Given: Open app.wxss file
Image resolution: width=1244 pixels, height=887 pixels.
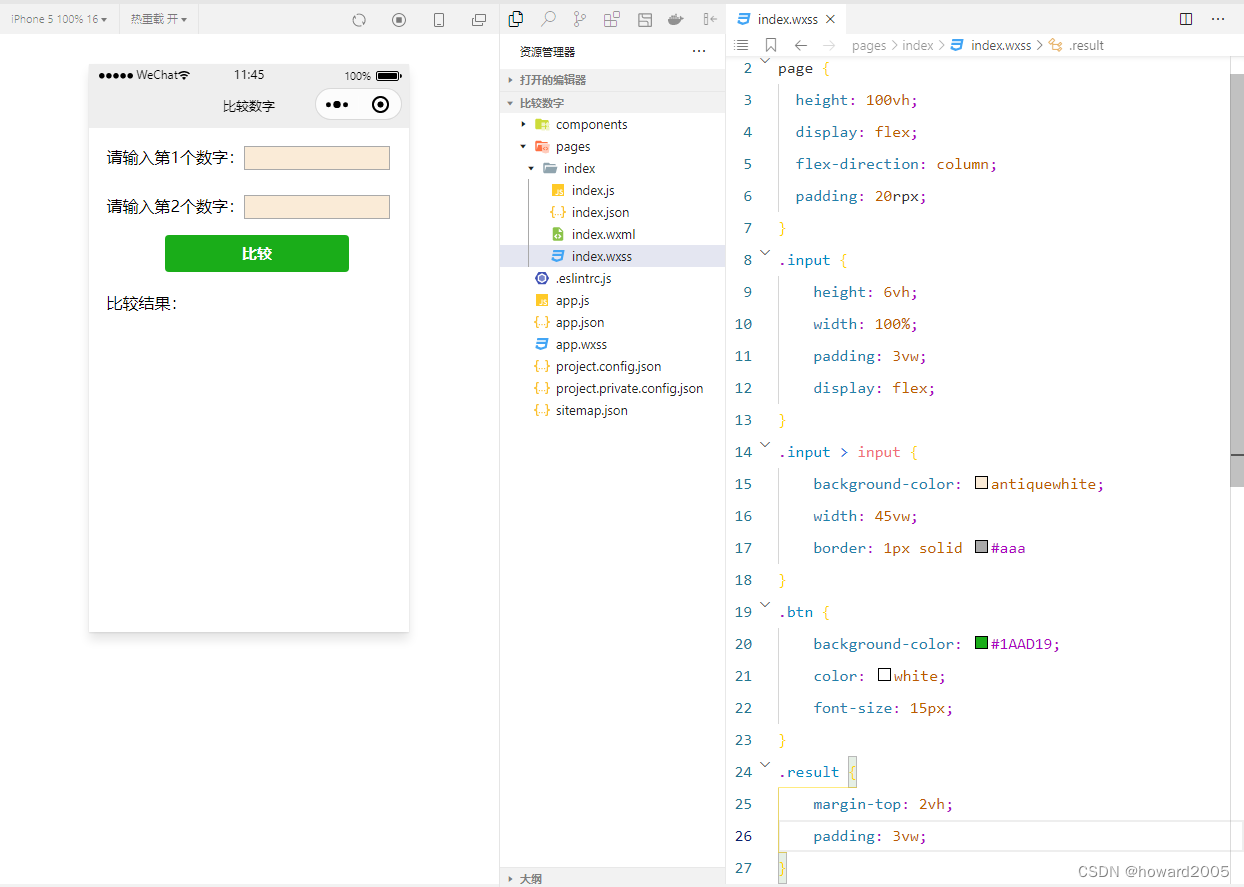Looking at the screenshot, I should 612,345.
